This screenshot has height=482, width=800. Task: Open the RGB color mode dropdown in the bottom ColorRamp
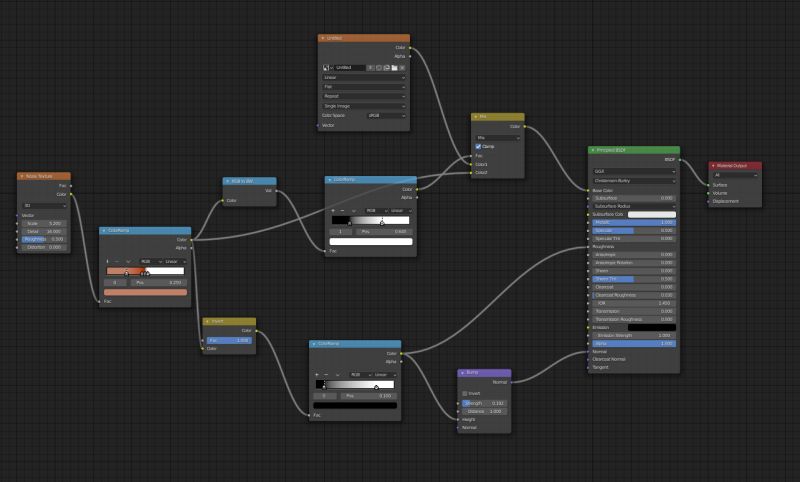coord(361,374)
